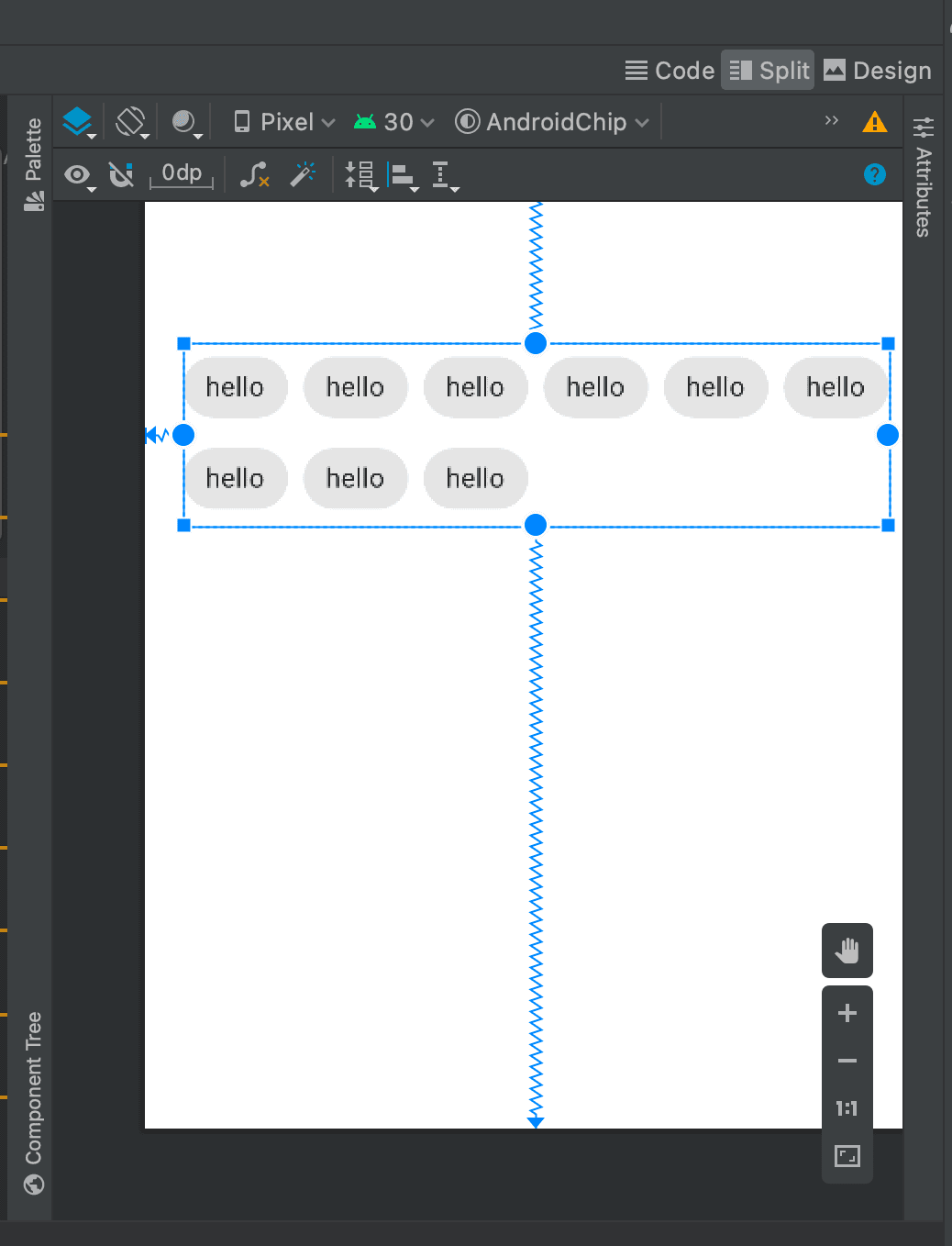Click the Clear All Constraints icon

pyautogui.click(x=254, y=174)
